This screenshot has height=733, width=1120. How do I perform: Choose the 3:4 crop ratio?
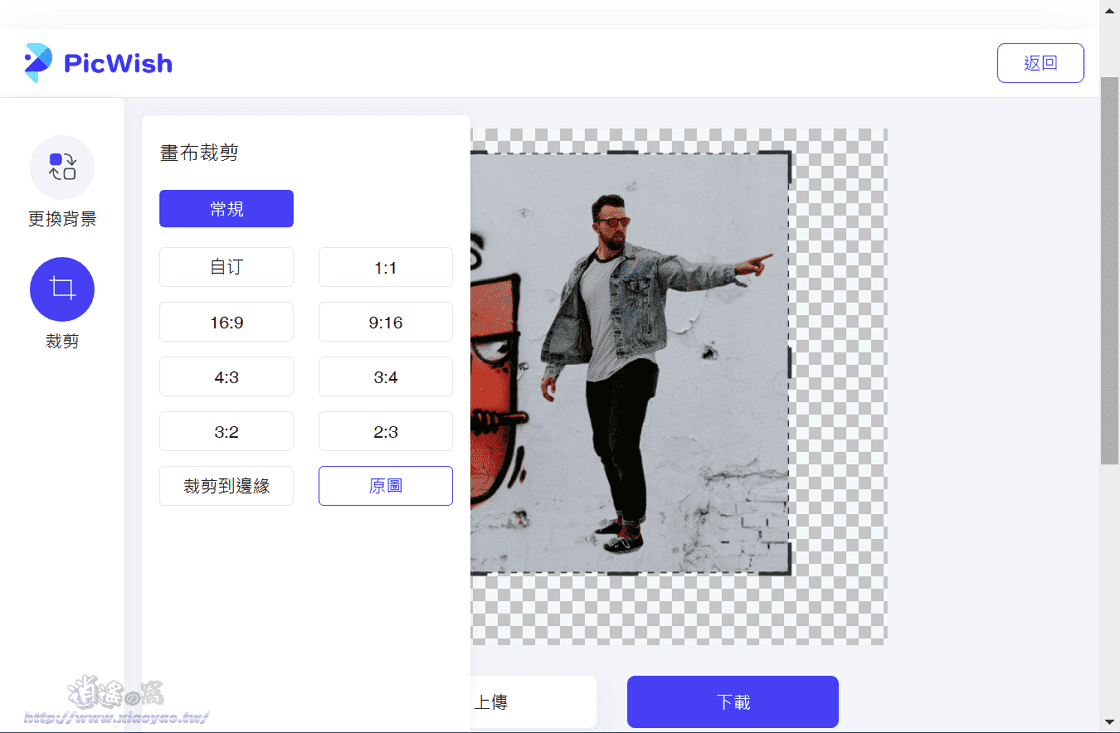[385, 377]
